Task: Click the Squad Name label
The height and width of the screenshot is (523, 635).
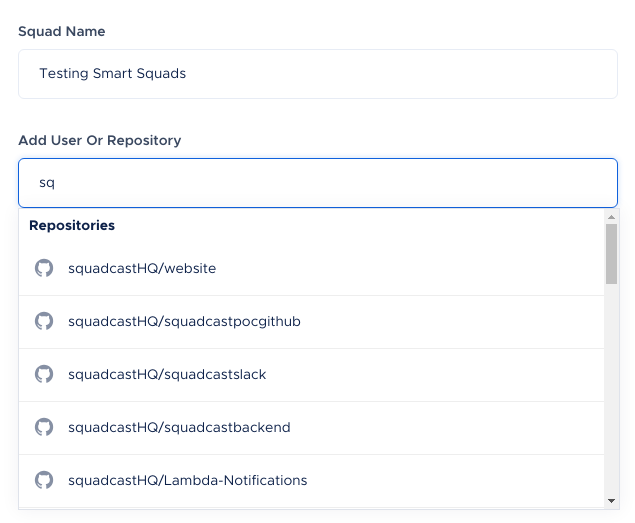Action: coord(62,32)
